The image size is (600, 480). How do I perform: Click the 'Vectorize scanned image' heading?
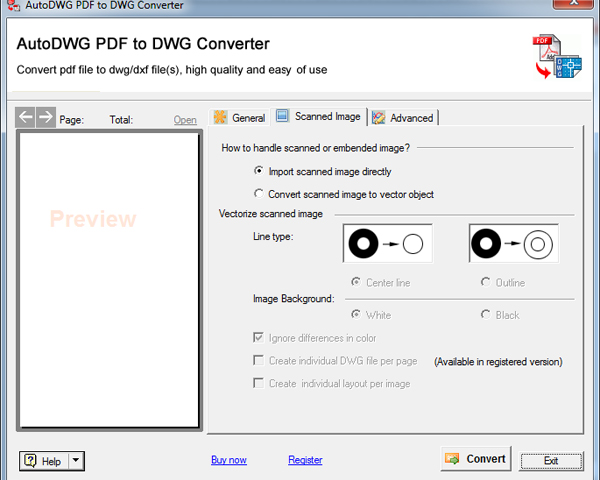click(271, 214)
